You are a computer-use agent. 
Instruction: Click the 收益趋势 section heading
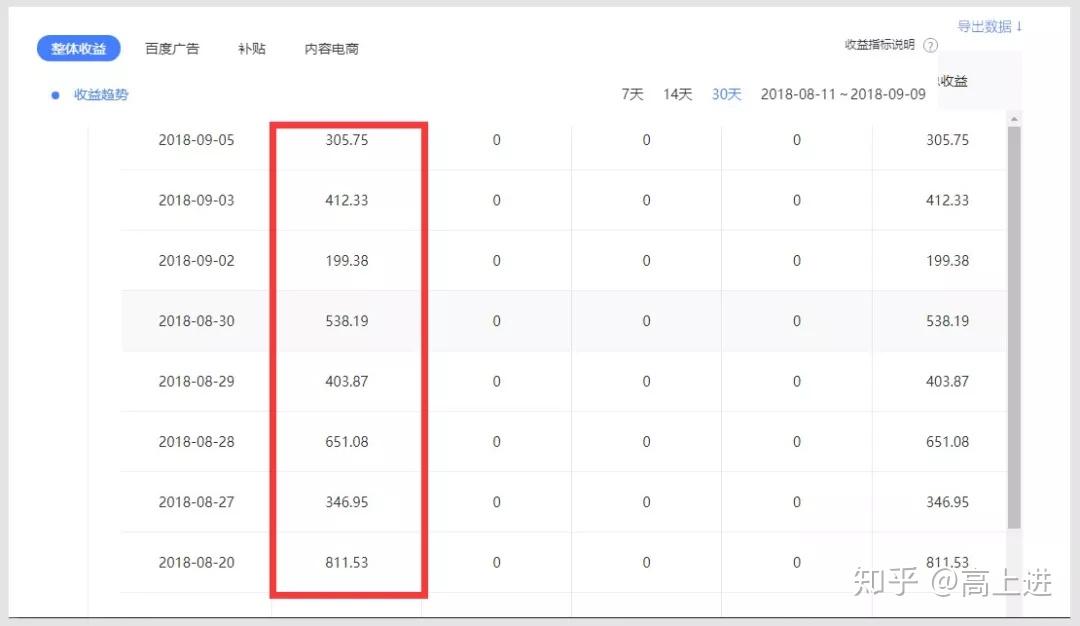(x=101, y=94)
